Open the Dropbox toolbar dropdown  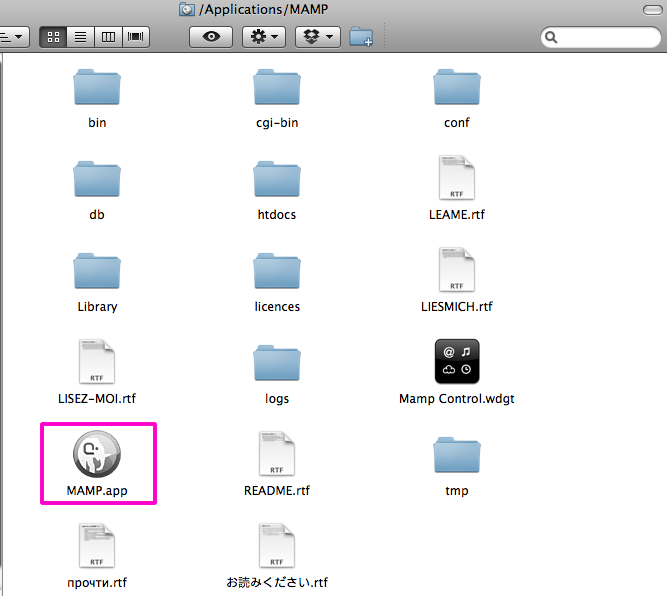(x=318, y=37)
